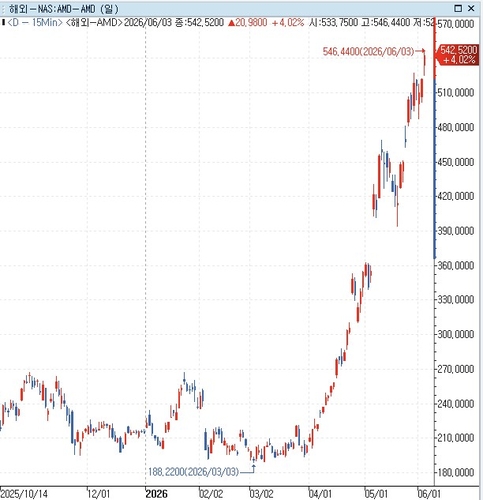
Task: Click the open price 시:533.7500
Action: (334, 23)
